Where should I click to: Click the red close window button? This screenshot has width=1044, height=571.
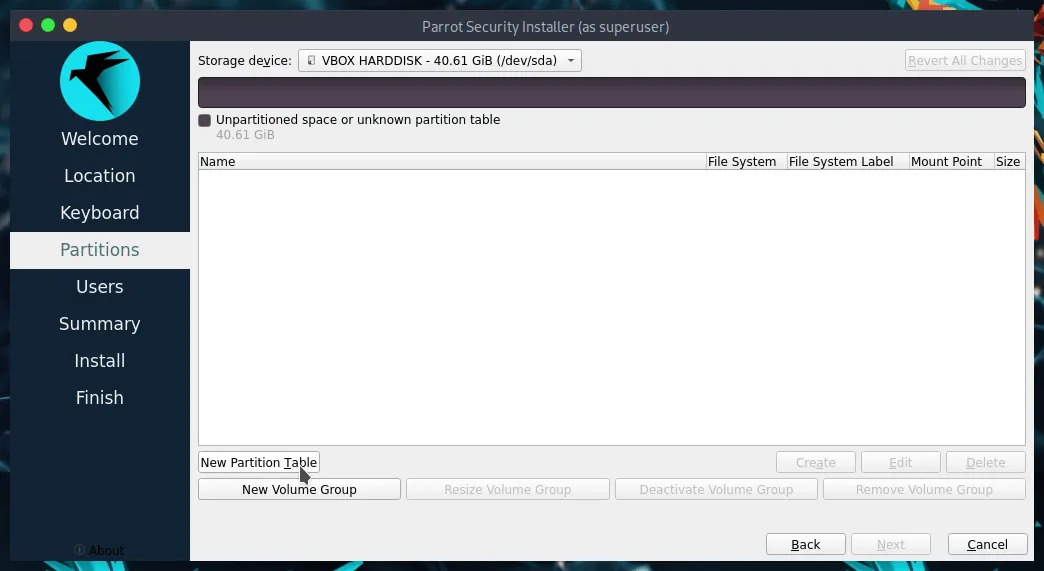coord(26,25)
